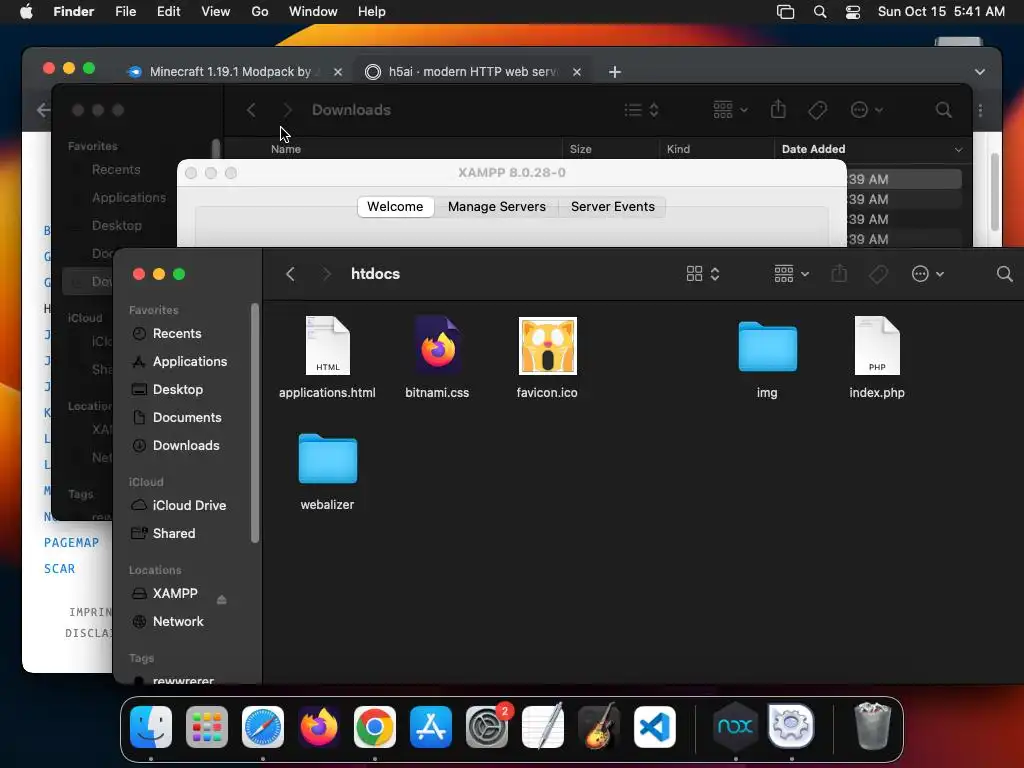Go back in Downloads Finder window
The height and width of the screenshot is (768, 1024).
click(x=251, y=110)
